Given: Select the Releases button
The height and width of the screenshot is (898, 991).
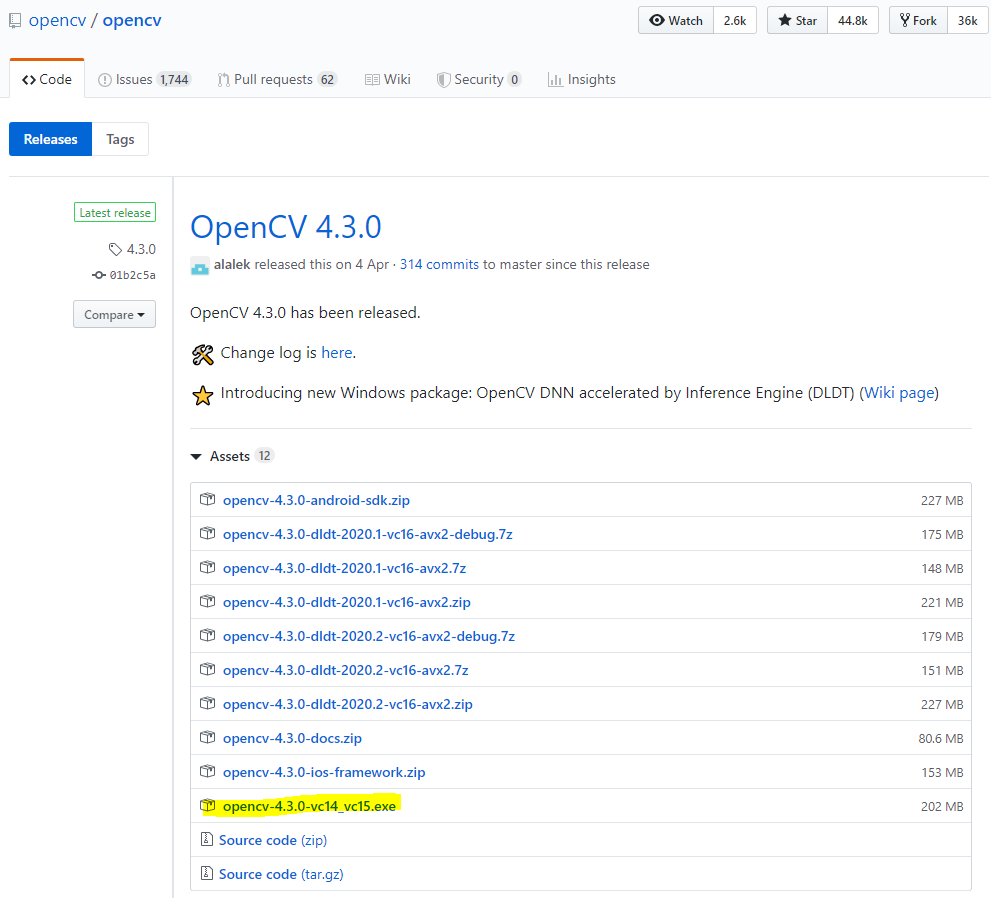Looking at the screenshot, I should tap(51, 139).
